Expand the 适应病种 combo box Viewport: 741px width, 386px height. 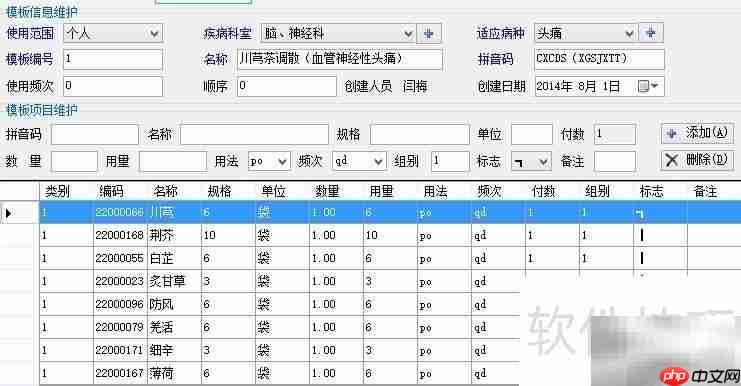629,34
